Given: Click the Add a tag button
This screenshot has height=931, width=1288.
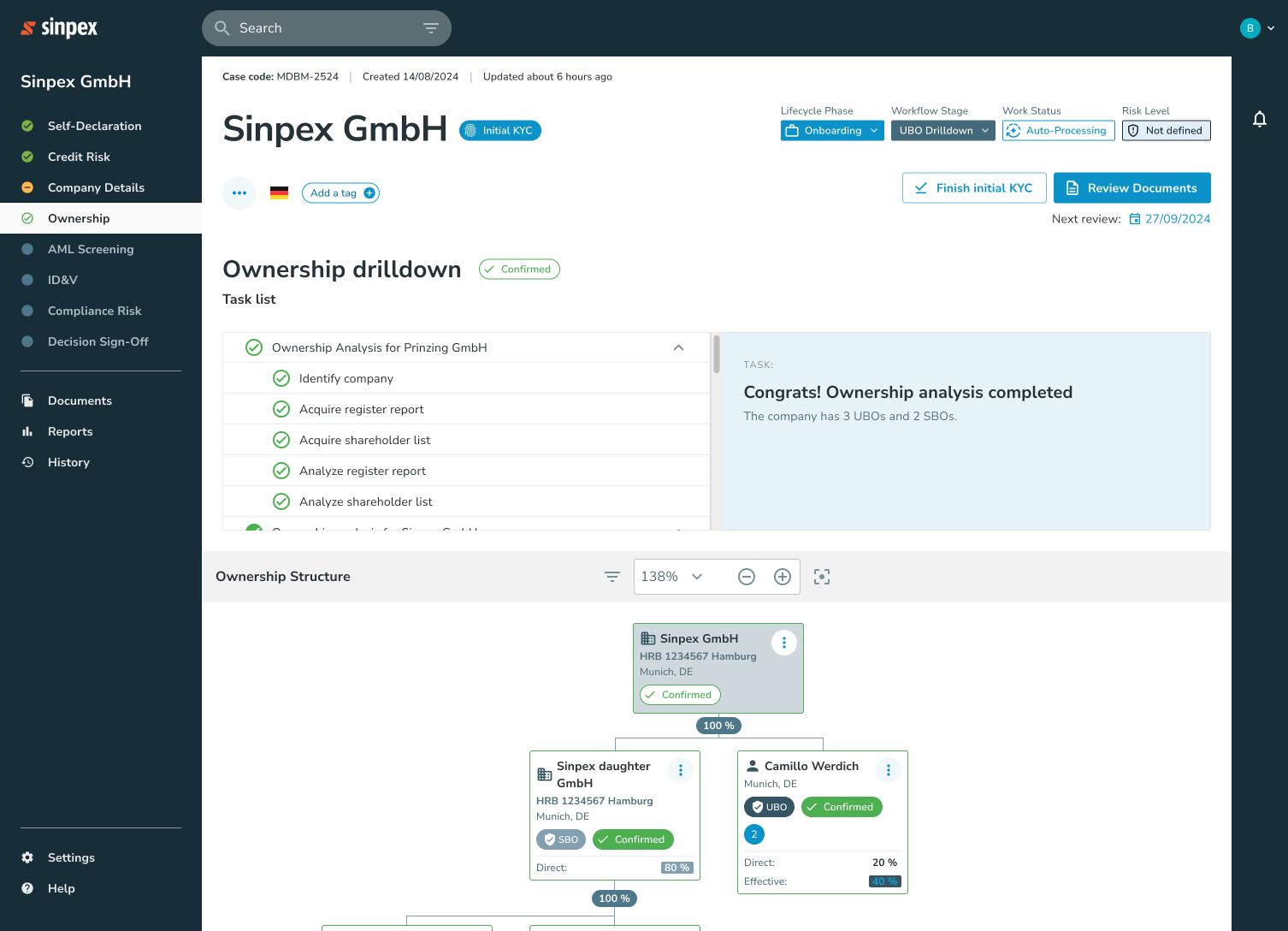Looking at the screenshot, I should tap(340, 193).
